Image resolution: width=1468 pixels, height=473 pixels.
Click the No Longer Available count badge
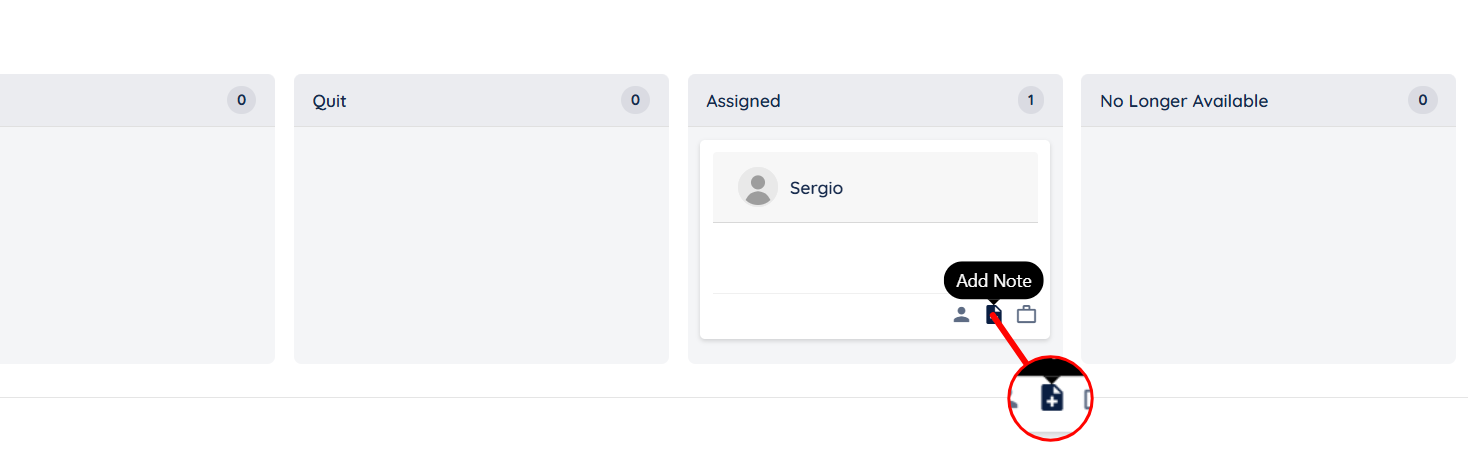pyautogui.click(x=1423, y=100)
